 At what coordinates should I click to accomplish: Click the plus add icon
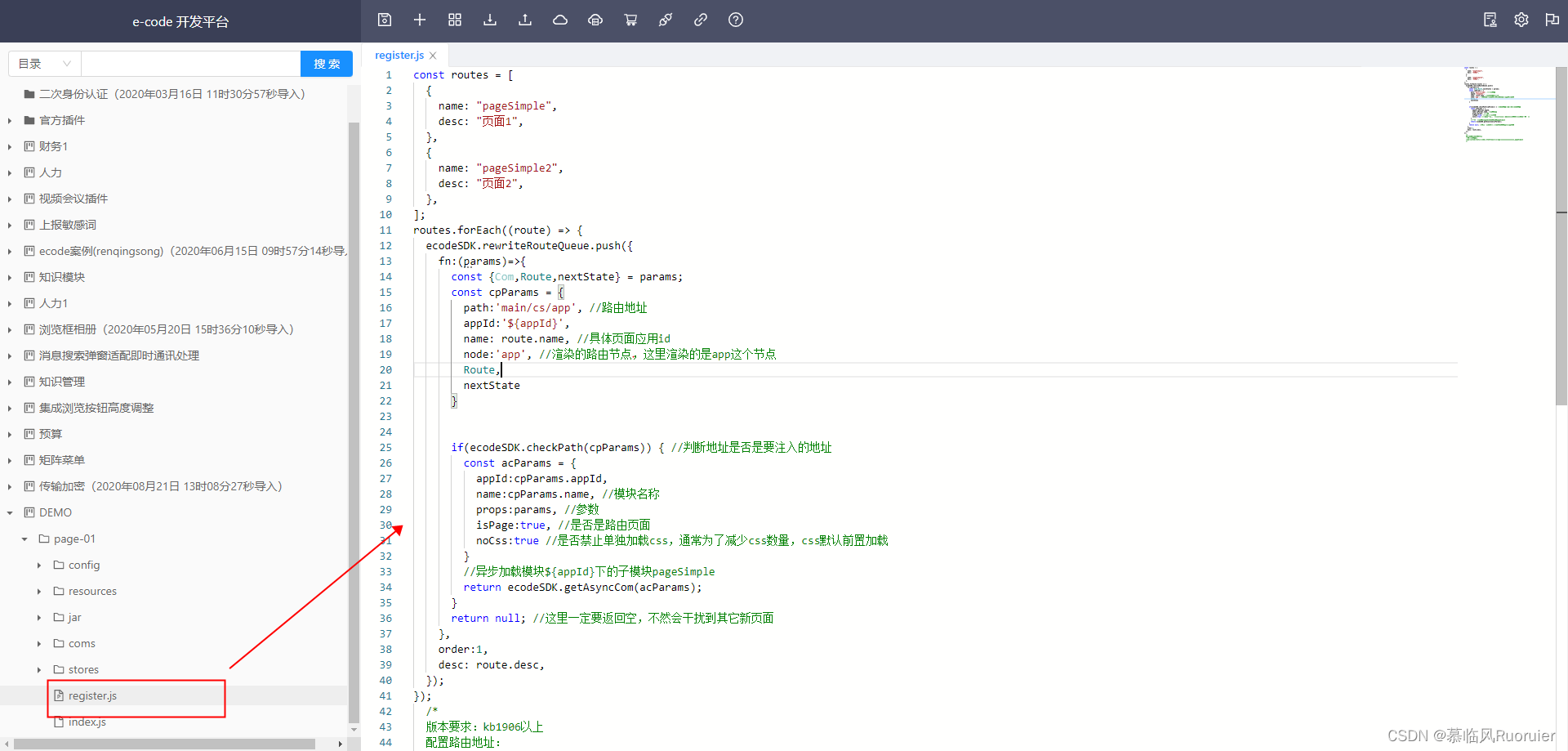click(420, 20)
